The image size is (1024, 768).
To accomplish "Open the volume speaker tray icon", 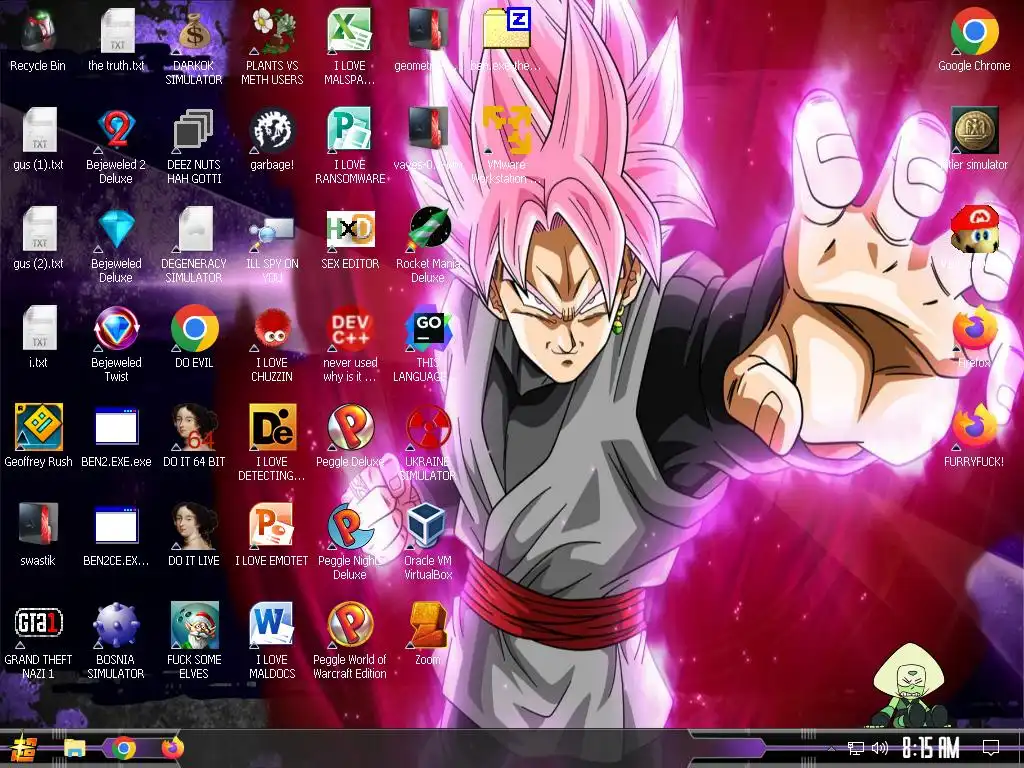I will pyautogui.click(x=880, y=748).
